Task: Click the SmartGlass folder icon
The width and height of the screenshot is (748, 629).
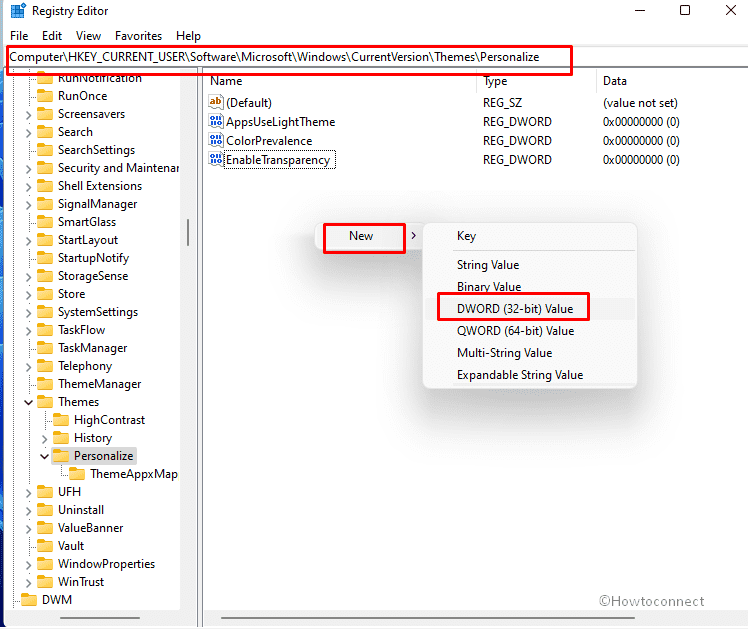Action: click(45, 222)
